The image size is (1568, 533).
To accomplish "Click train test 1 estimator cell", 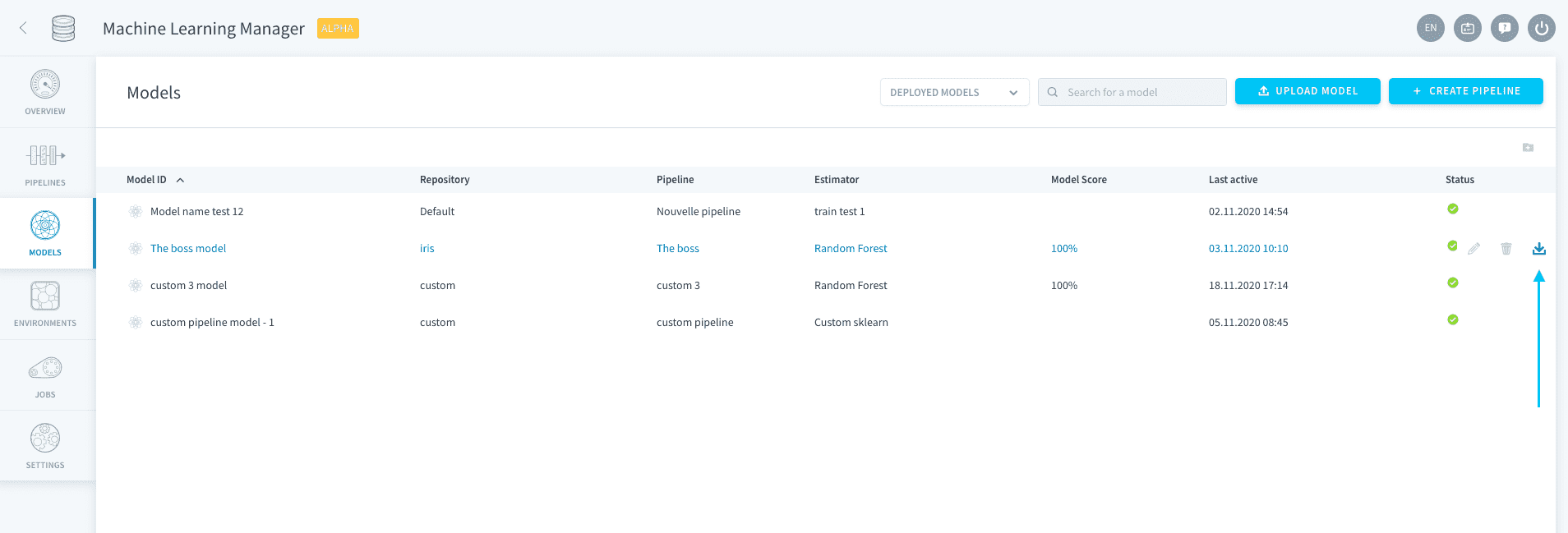I will coord(839,211).
